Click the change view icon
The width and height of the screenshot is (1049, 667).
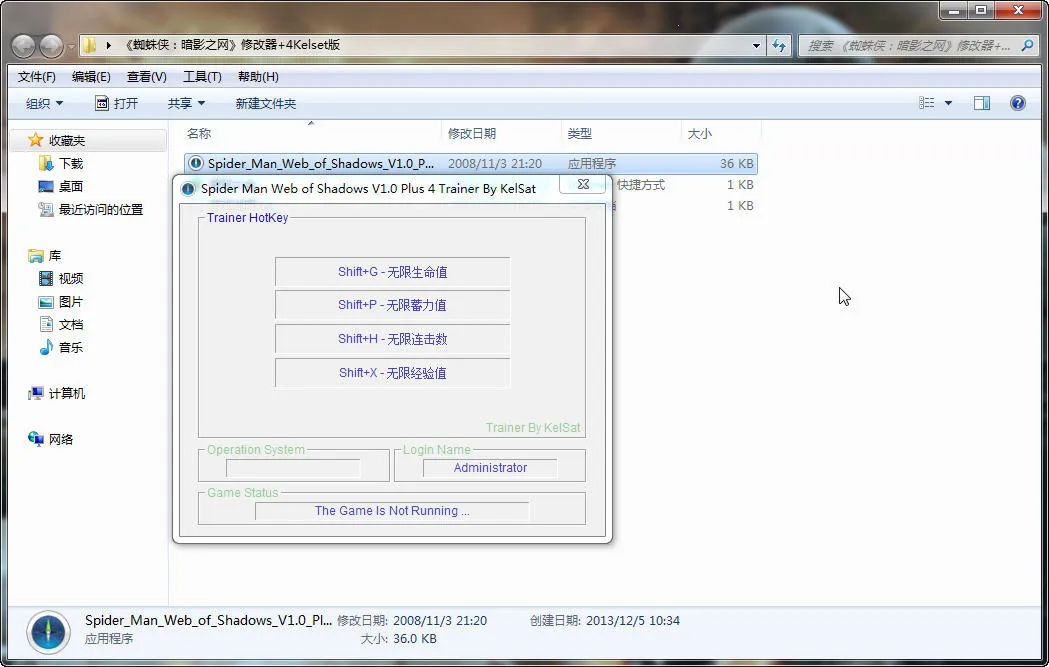click(x=927, y=103)
